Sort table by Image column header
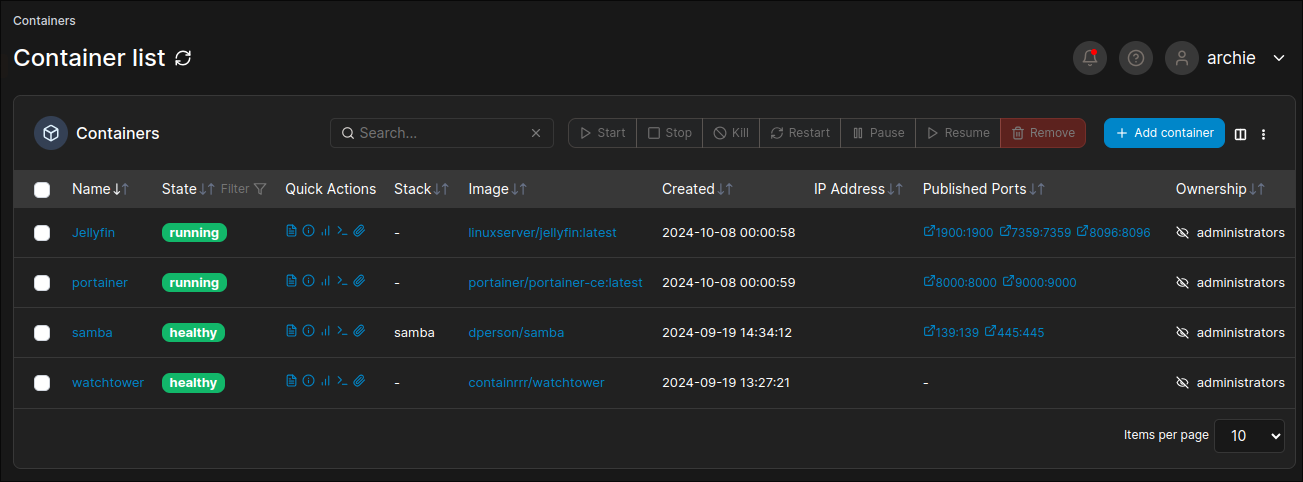This screenshot has height=482, width=1303. pos(498,189)
